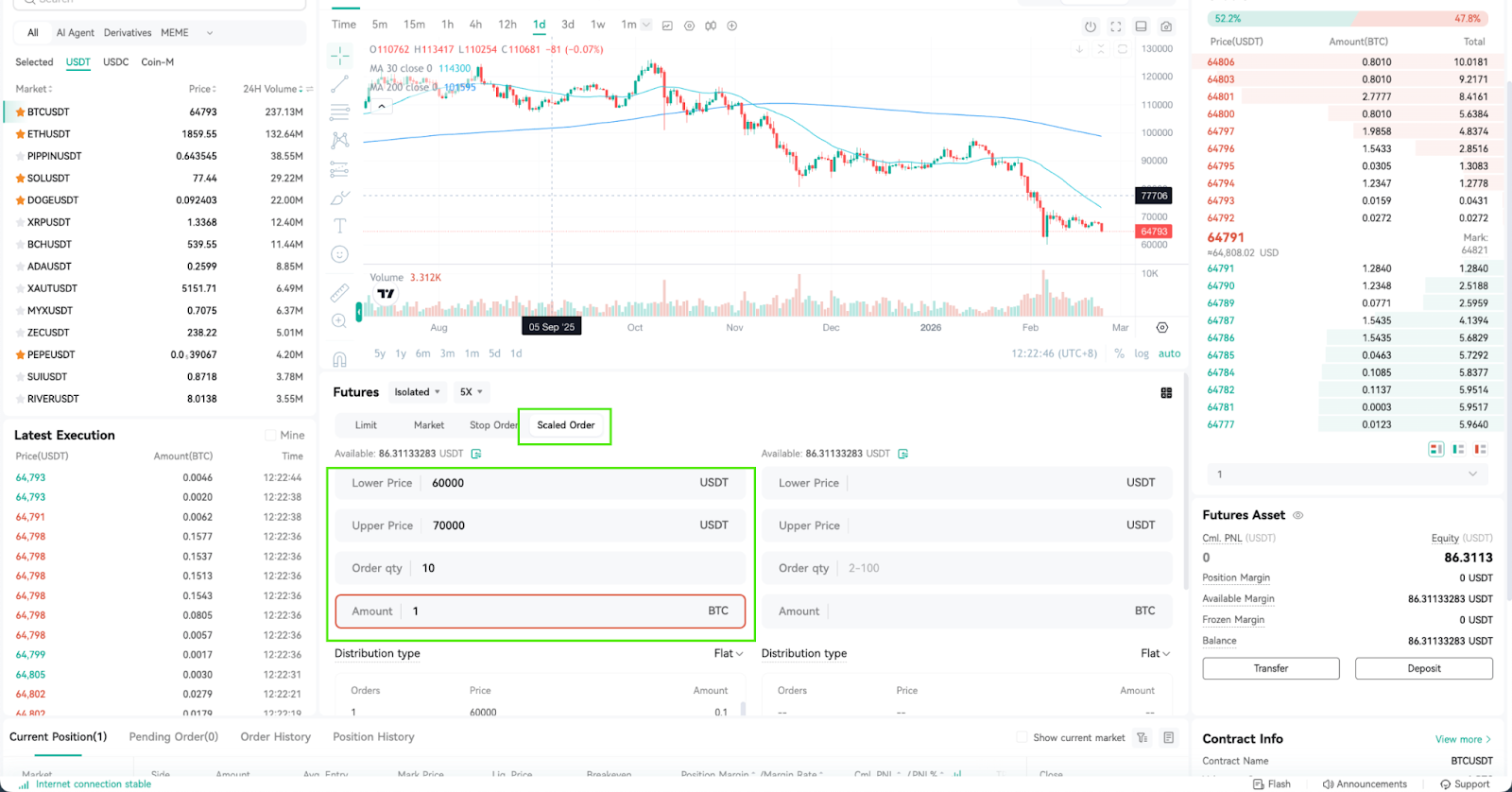Switch order book to sell-only view
1512x792 pixels.
pos(1480,449)
